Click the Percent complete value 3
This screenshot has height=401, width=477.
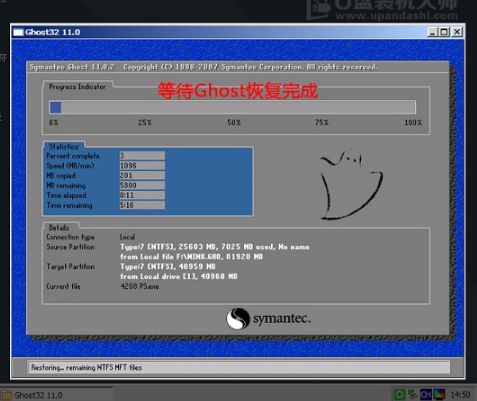[x=142, y=156]
